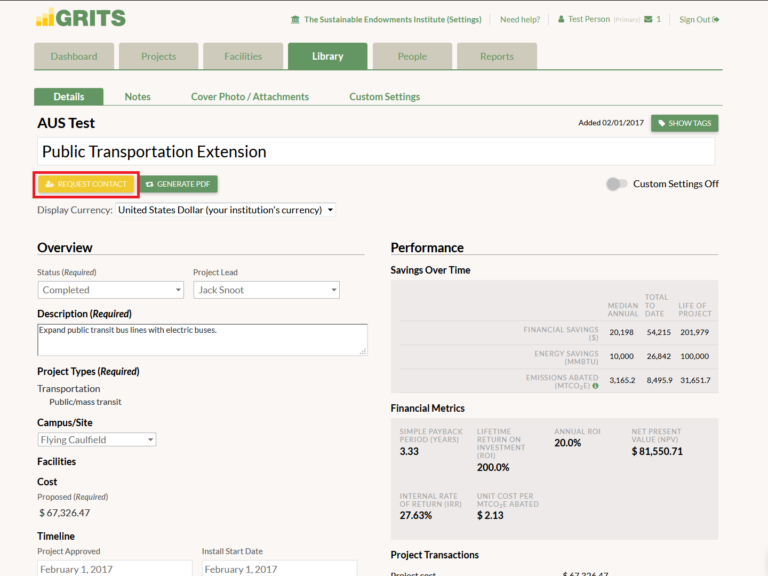The height and width of the screenshot is (576, 768).
Task: Click the project title input field
Action: [376, 152]
